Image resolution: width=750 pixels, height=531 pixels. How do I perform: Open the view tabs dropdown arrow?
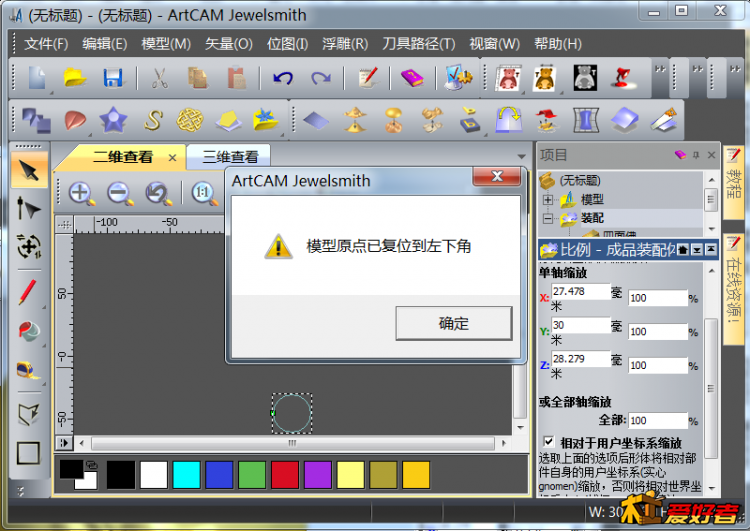521,156
